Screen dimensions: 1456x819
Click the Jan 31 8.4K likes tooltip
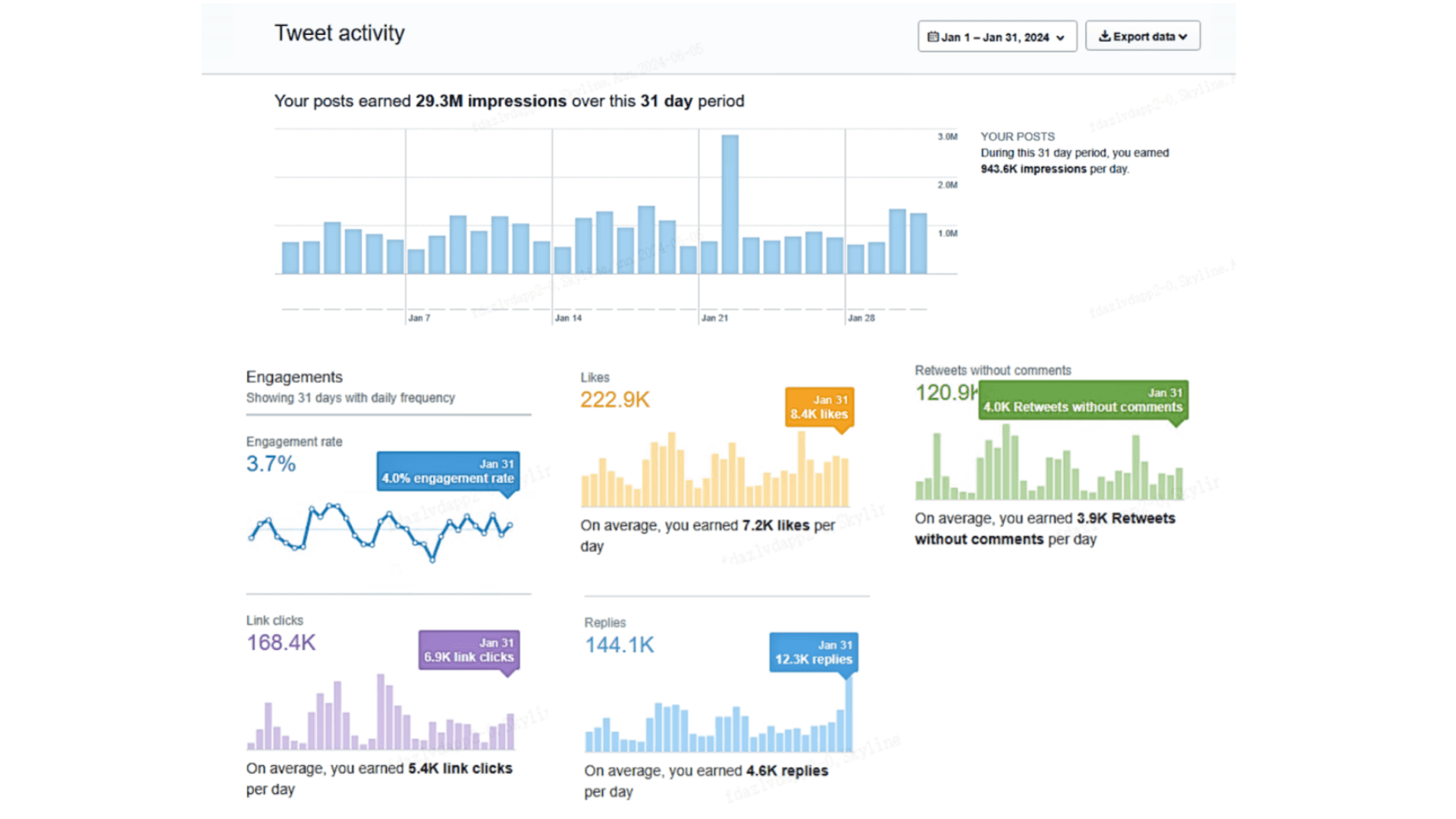(819, 407)
